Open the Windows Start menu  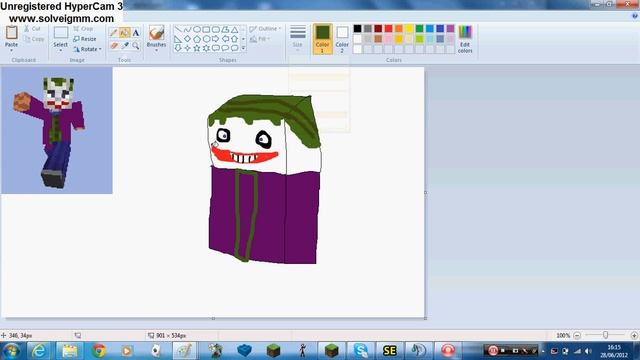[11, 351]
